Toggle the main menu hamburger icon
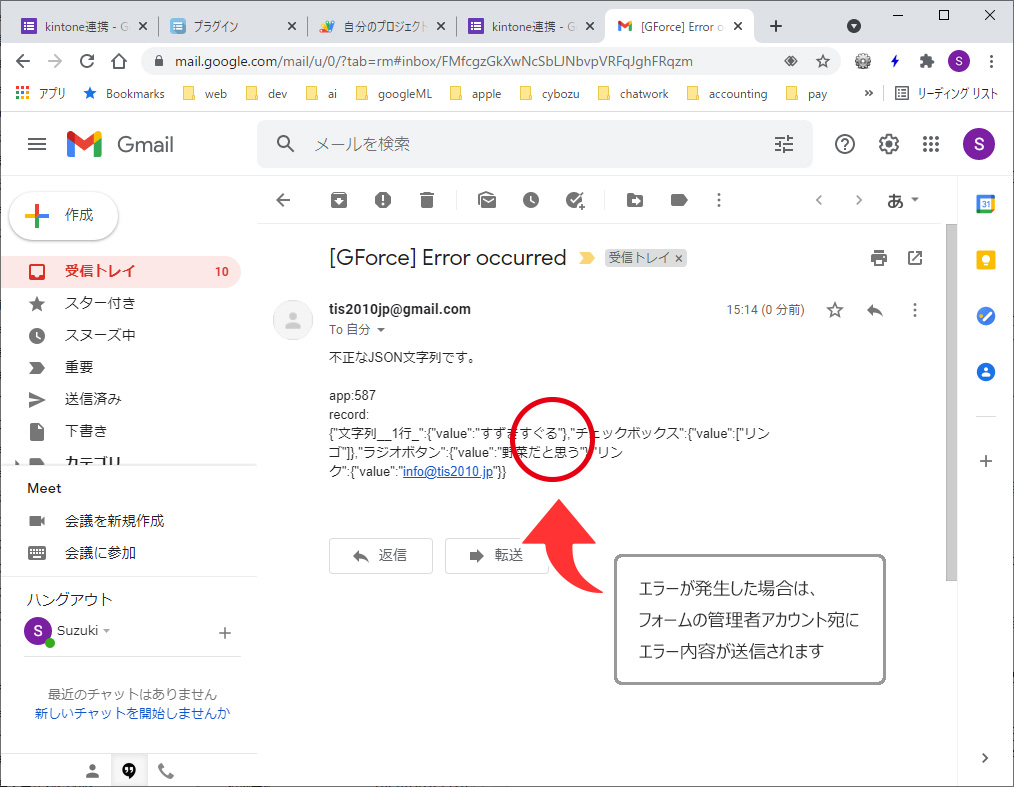This screenshot has height=787, width=1014. tap(37, 144)
